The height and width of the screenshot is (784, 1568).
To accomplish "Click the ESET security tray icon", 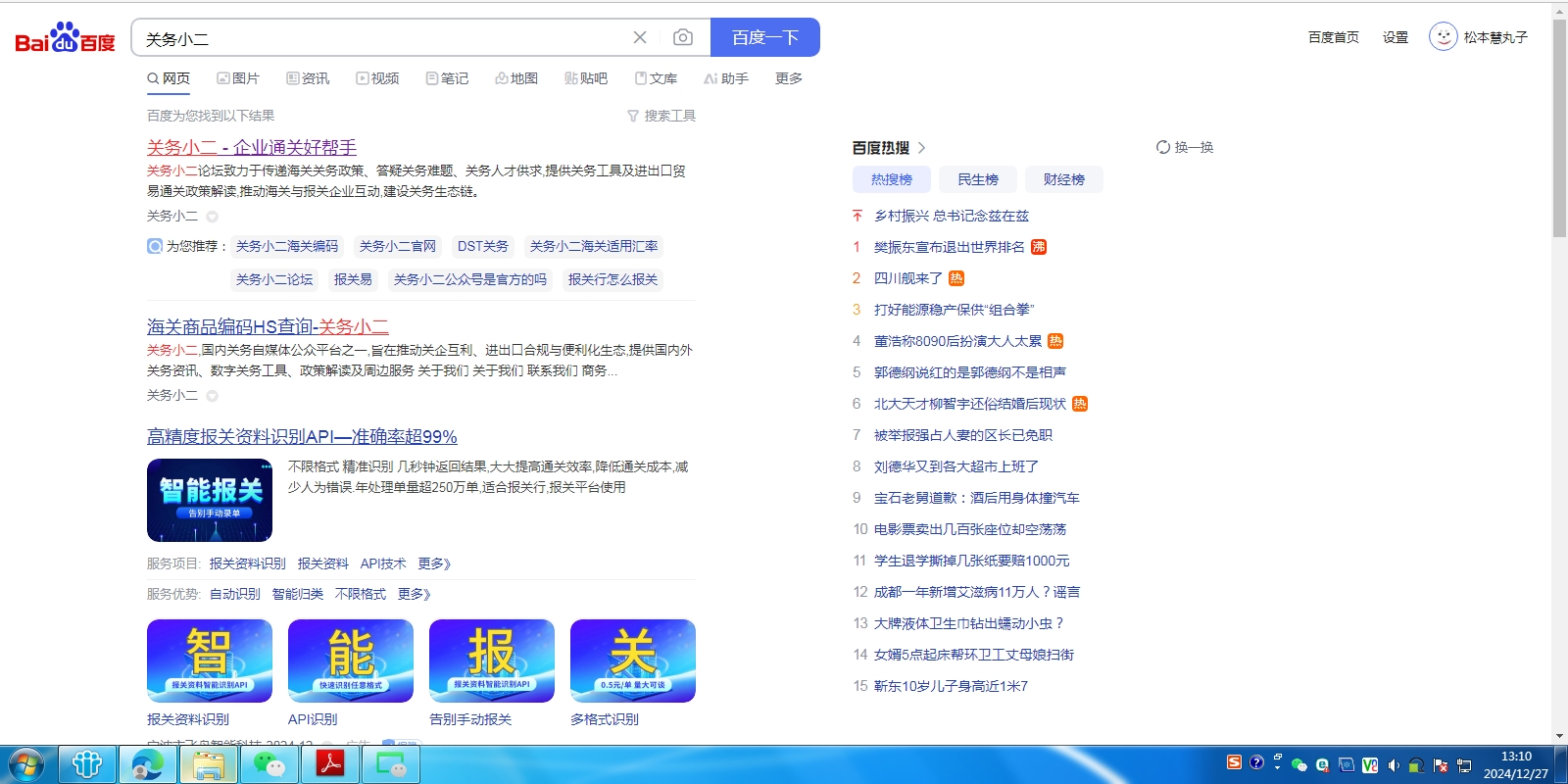I will point(1322,765).
